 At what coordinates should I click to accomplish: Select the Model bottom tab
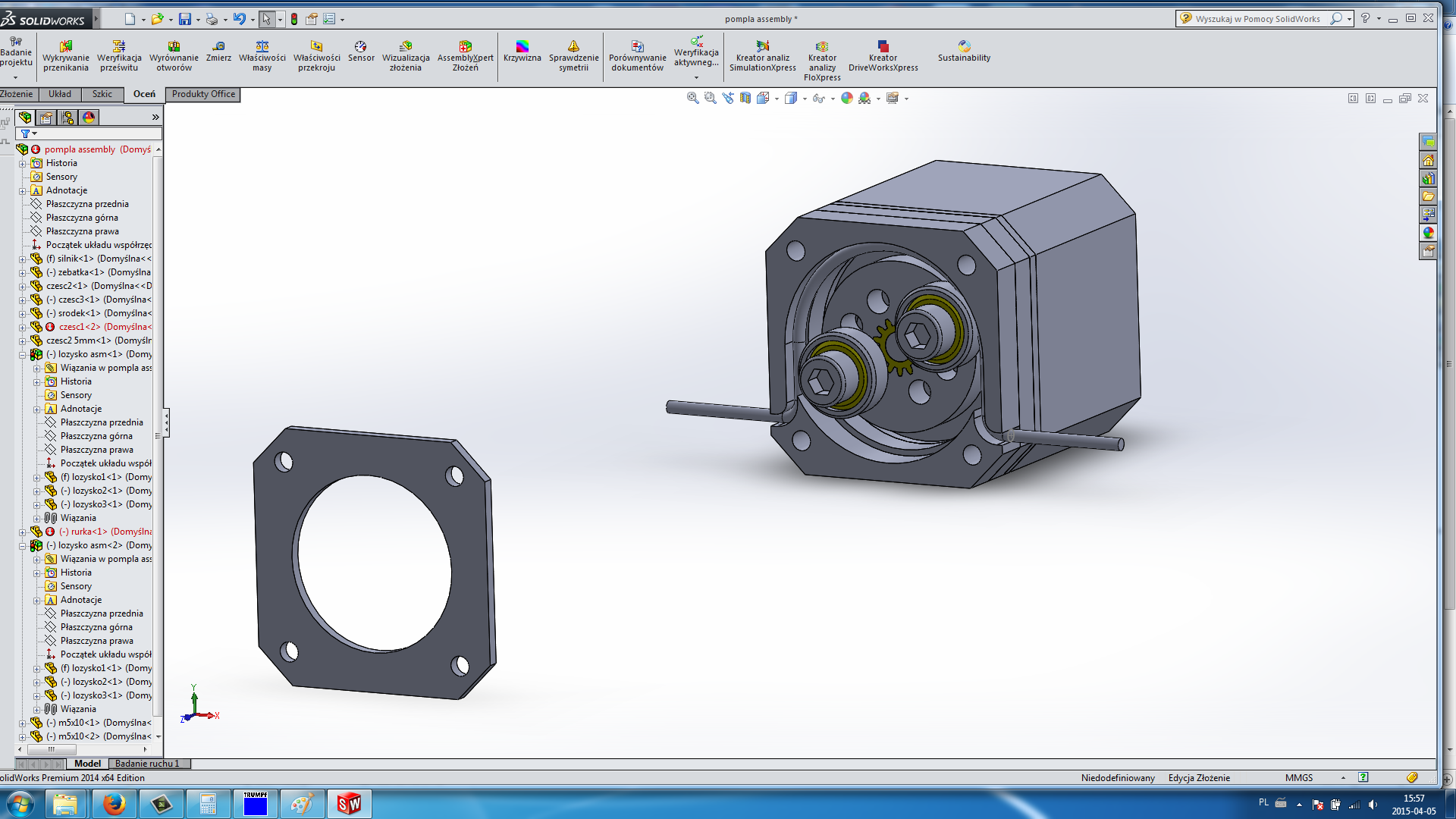[87, 764]
